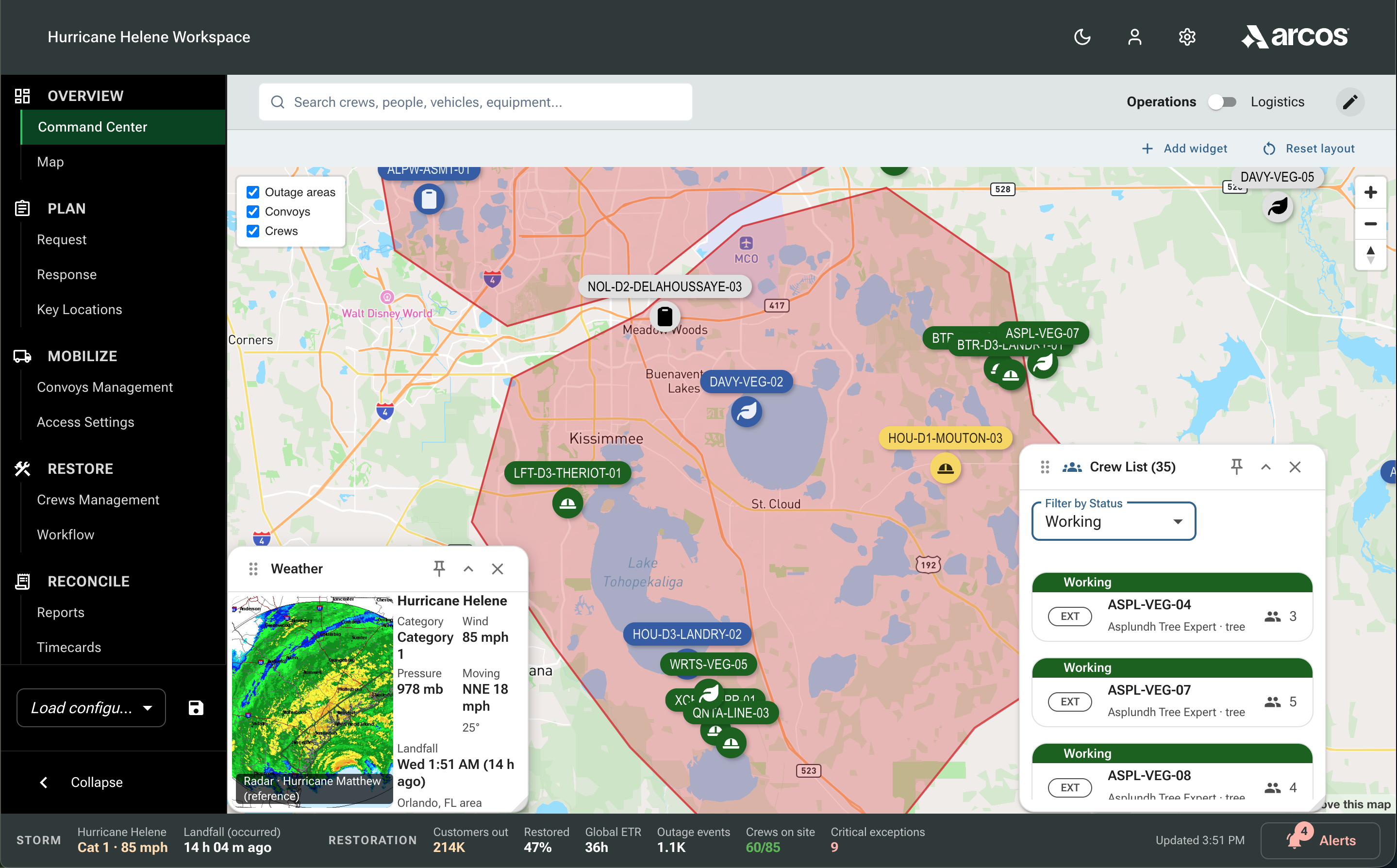
Task: Zoom out on the map
Action: [x=1371, y=224]
